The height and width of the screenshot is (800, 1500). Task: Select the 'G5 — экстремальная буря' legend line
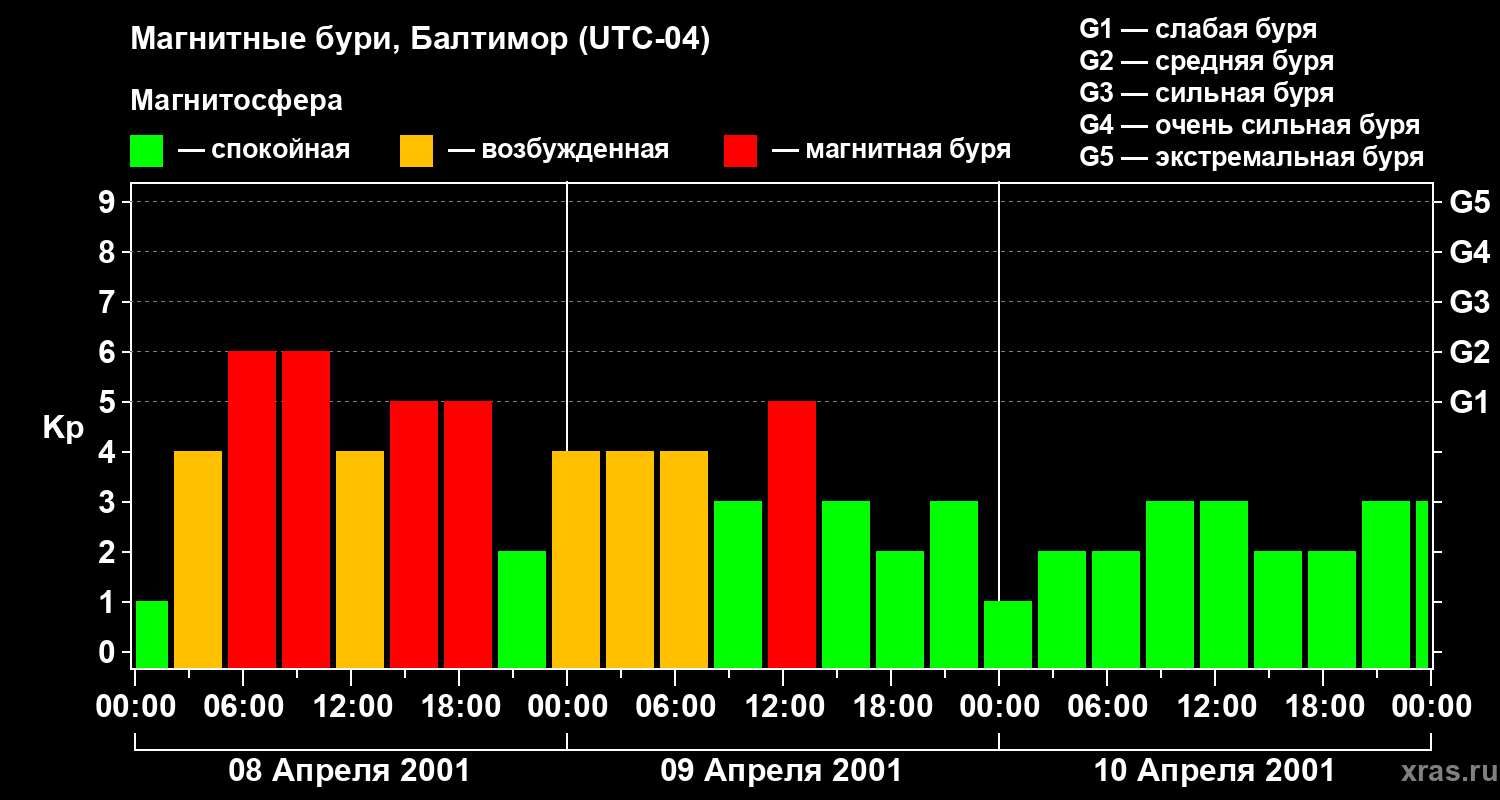point(1251,157)
